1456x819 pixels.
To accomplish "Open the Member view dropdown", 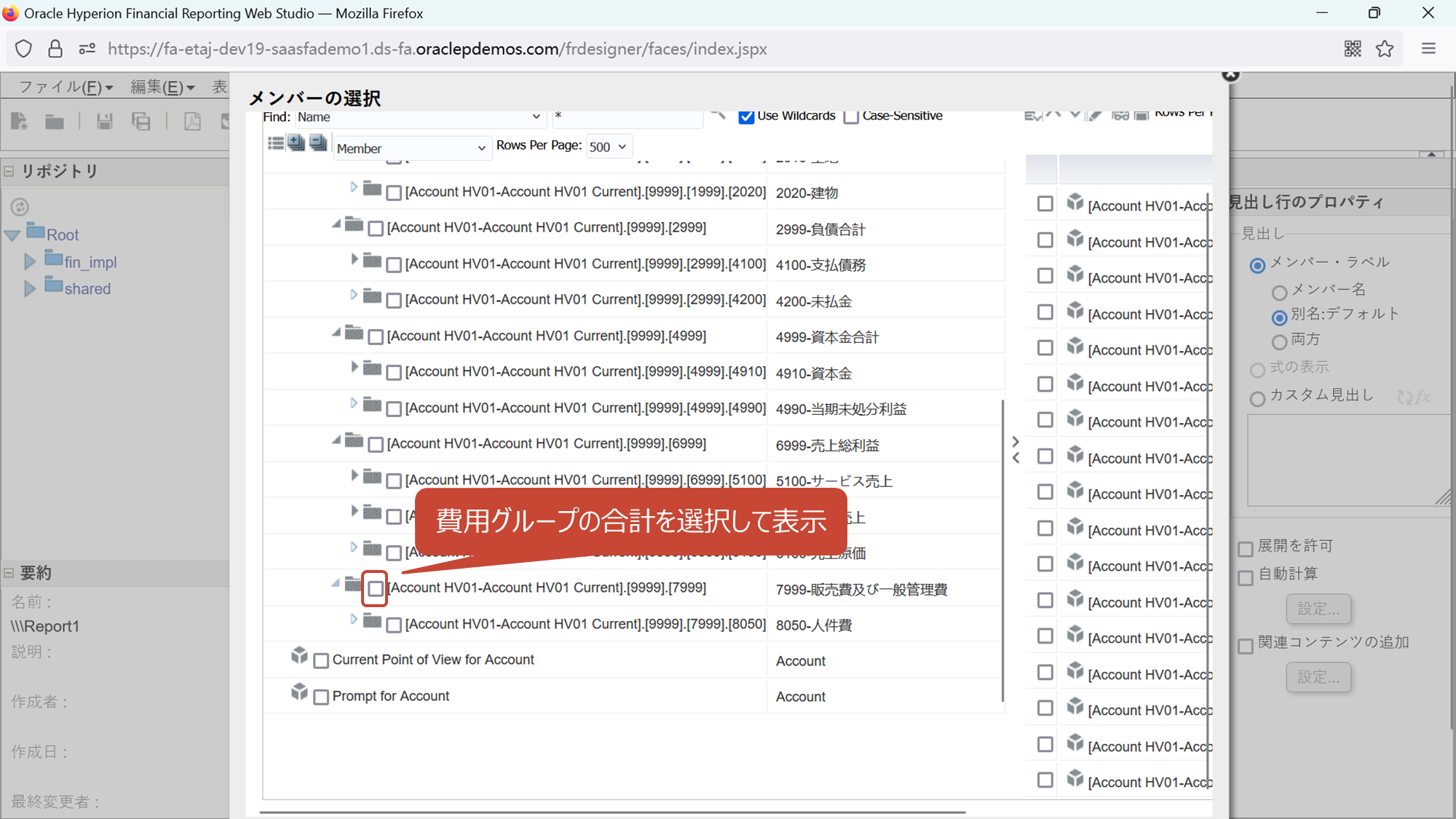I will pyautogui.click(x=411, y=149).
